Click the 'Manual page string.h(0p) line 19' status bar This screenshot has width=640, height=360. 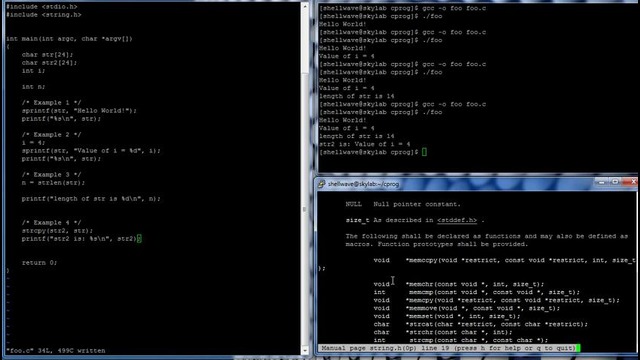[x=449, y=348]
